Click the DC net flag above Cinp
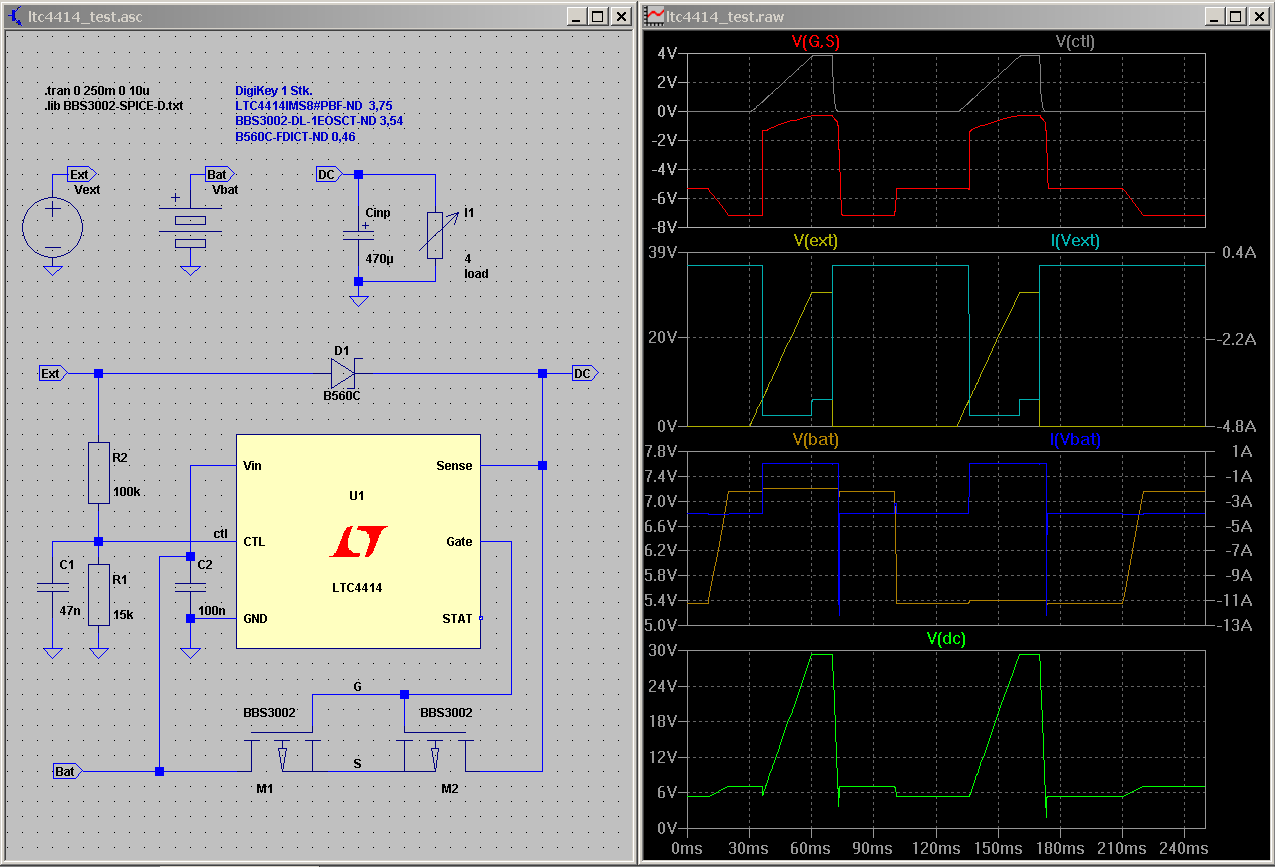Image resolution: width=1275 pixels, height=867 pixels. [328, 174]
